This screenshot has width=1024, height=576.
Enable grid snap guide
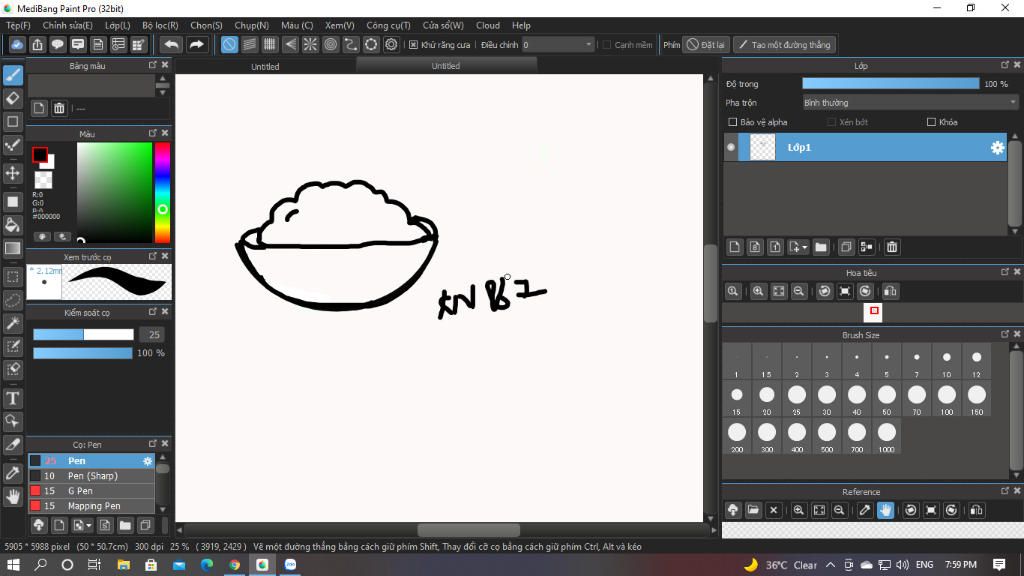point(270,44)
